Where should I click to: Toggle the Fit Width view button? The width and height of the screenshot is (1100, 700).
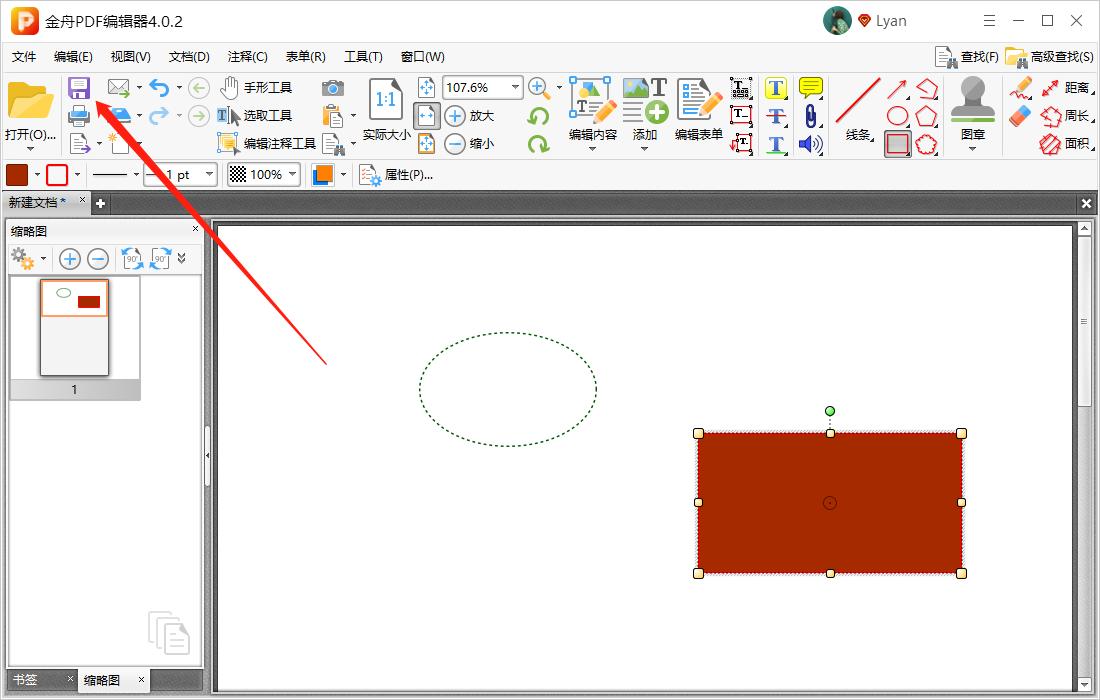pyautogui.click(x=427, y=116)
